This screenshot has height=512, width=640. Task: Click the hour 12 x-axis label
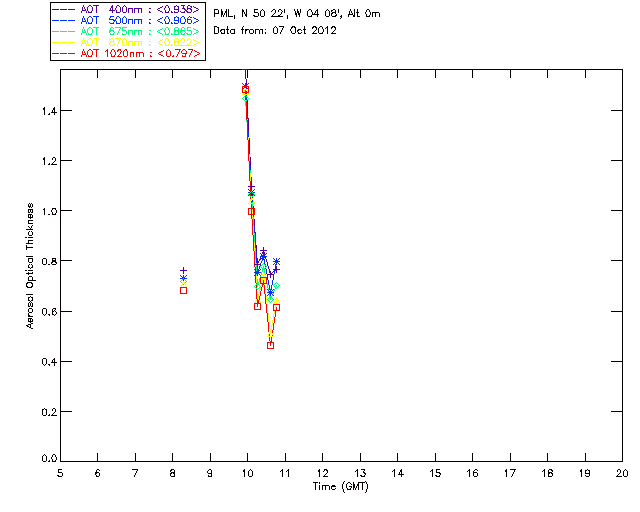coord(322,473)
